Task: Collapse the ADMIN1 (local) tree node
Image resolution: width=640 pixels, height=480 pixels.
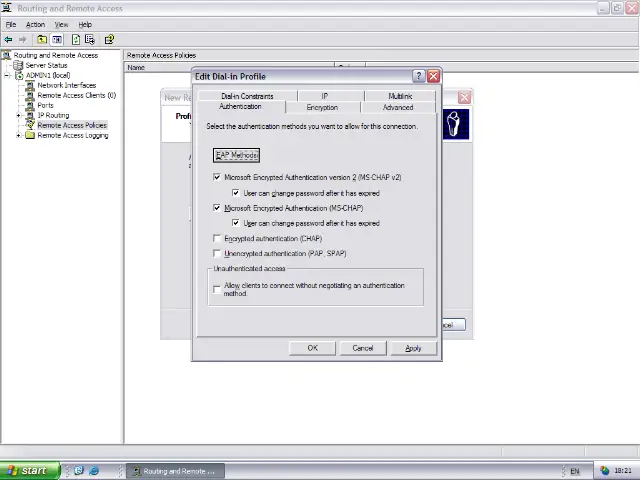Action: tap(8, 76)
